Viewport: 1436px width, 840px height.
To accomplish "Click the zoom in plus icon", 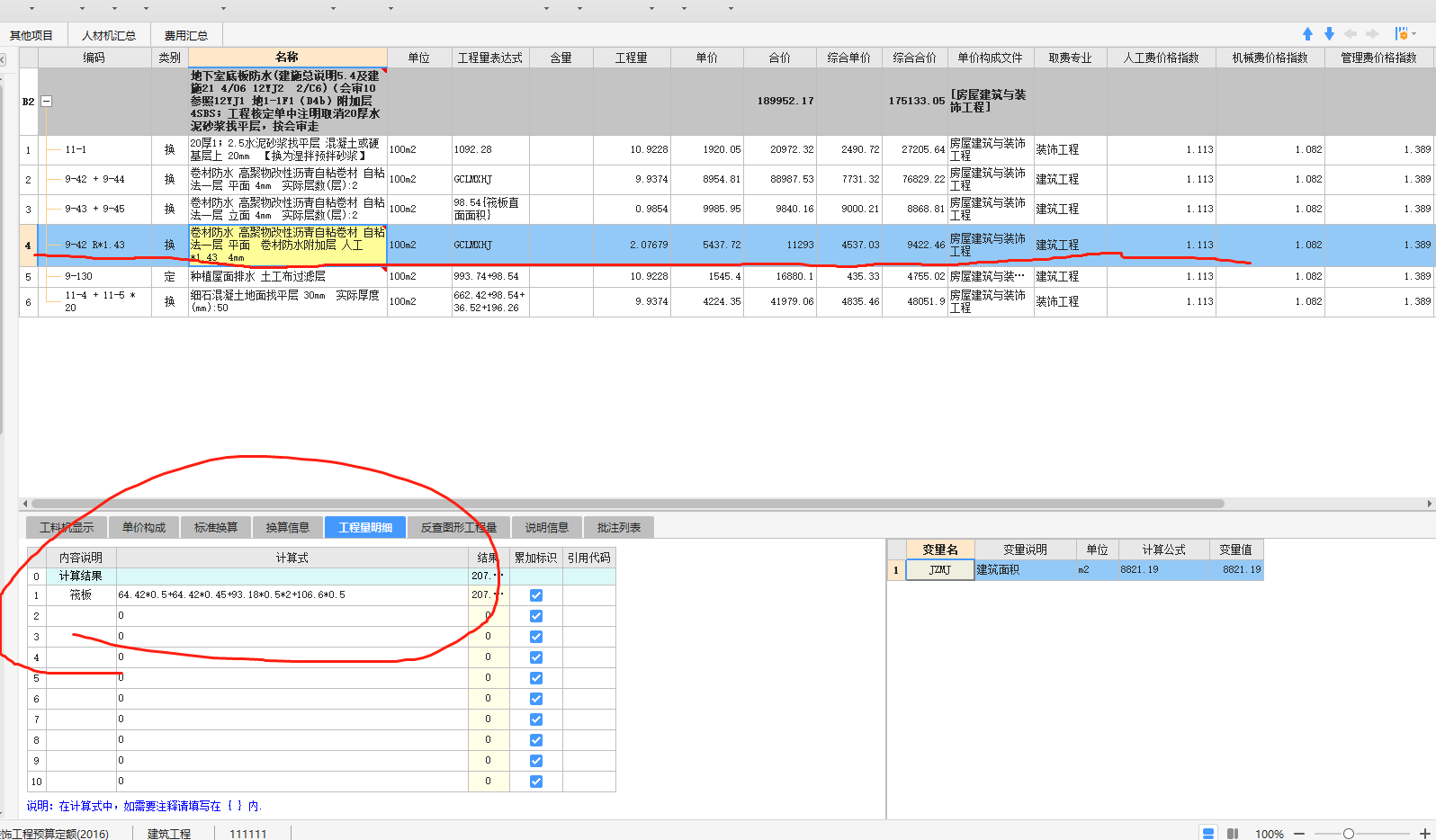I will pyautogui.click(x=1425, y=834).
